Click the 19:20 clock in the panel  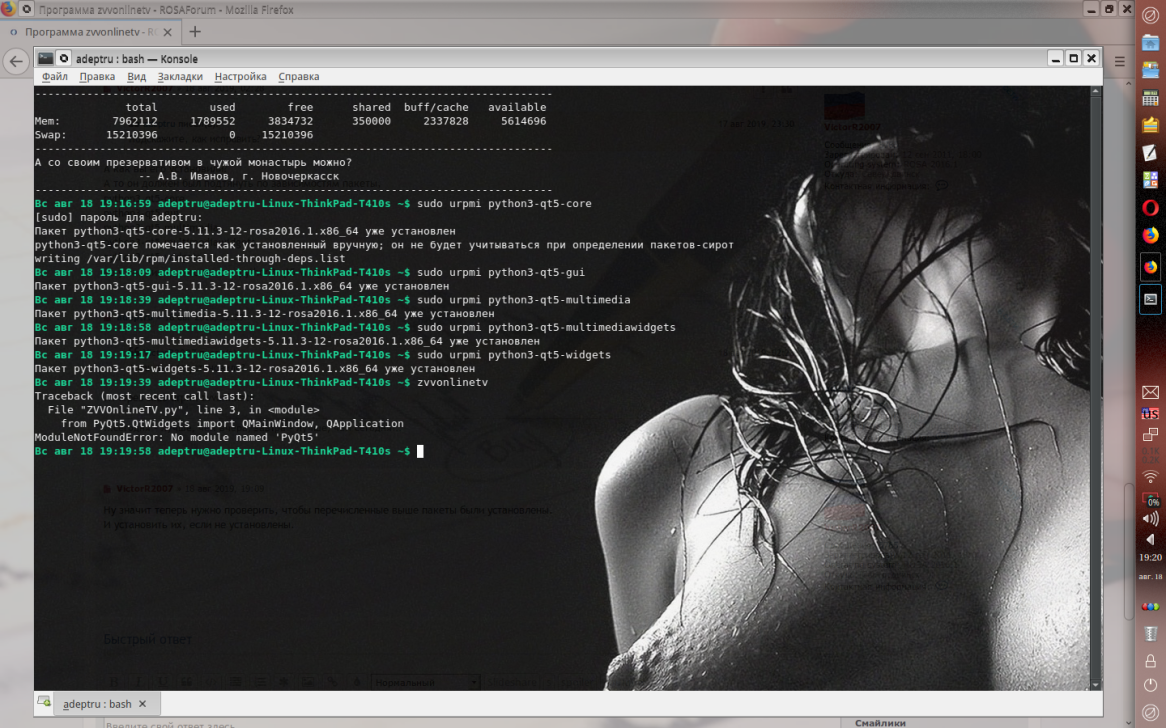(1150, 557)
